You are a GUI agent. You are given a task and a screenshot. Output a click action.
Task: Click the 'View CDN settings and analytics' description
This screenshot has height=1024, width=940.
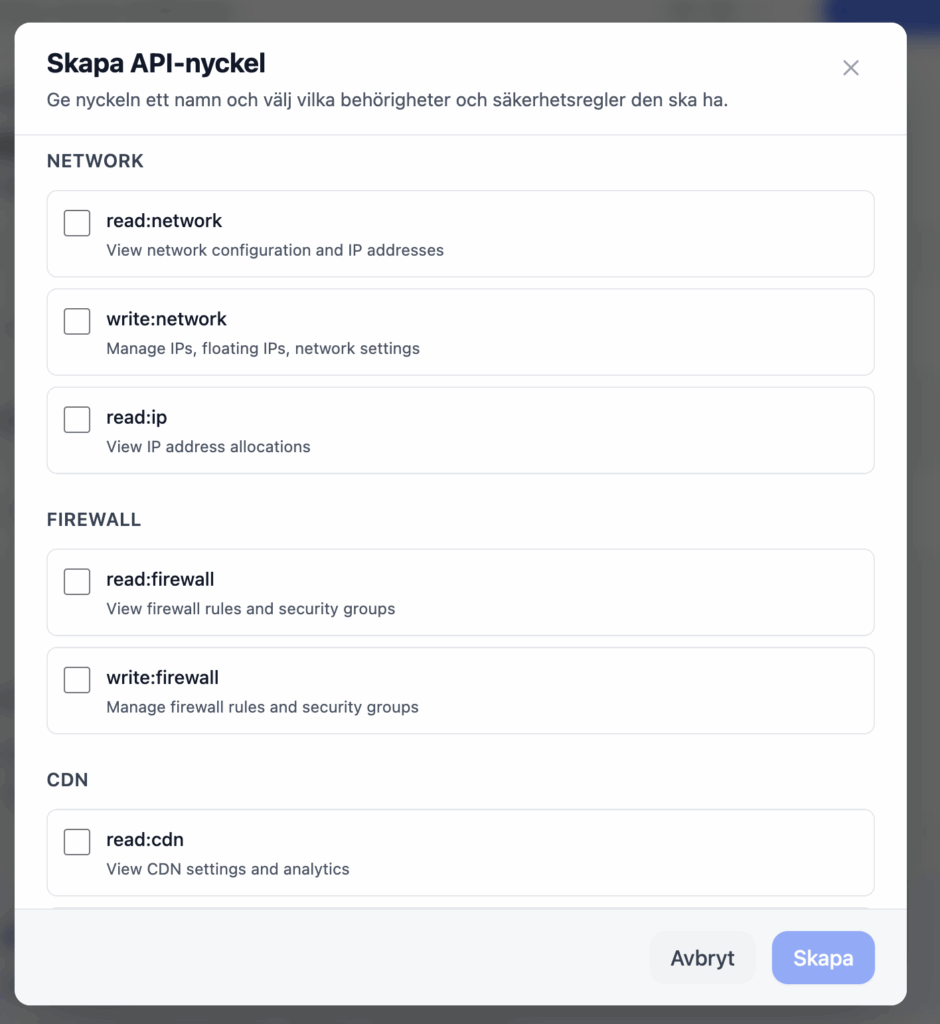tap(228, 870)
